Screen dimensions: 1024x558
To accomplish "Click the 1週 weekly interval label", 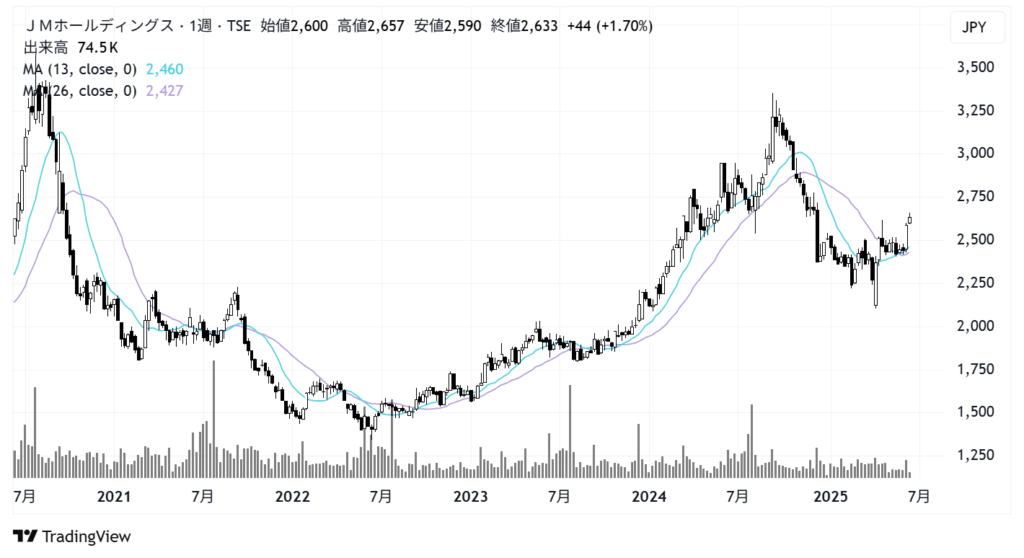I will pos(200,26).
